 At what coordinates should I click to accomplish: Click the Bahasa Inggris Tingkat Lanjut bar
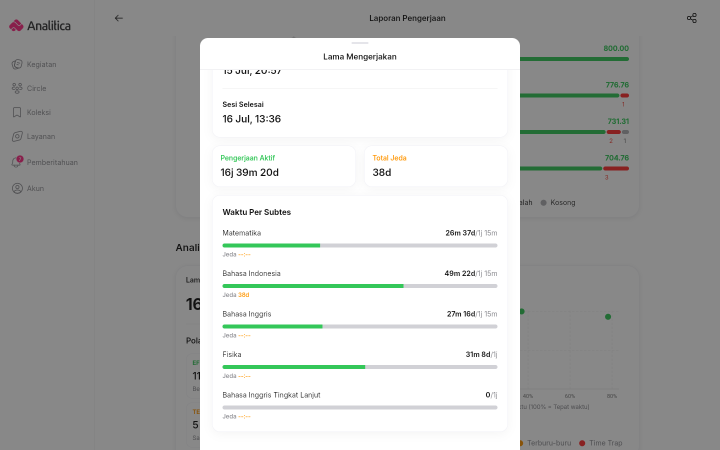click(360, 407)
